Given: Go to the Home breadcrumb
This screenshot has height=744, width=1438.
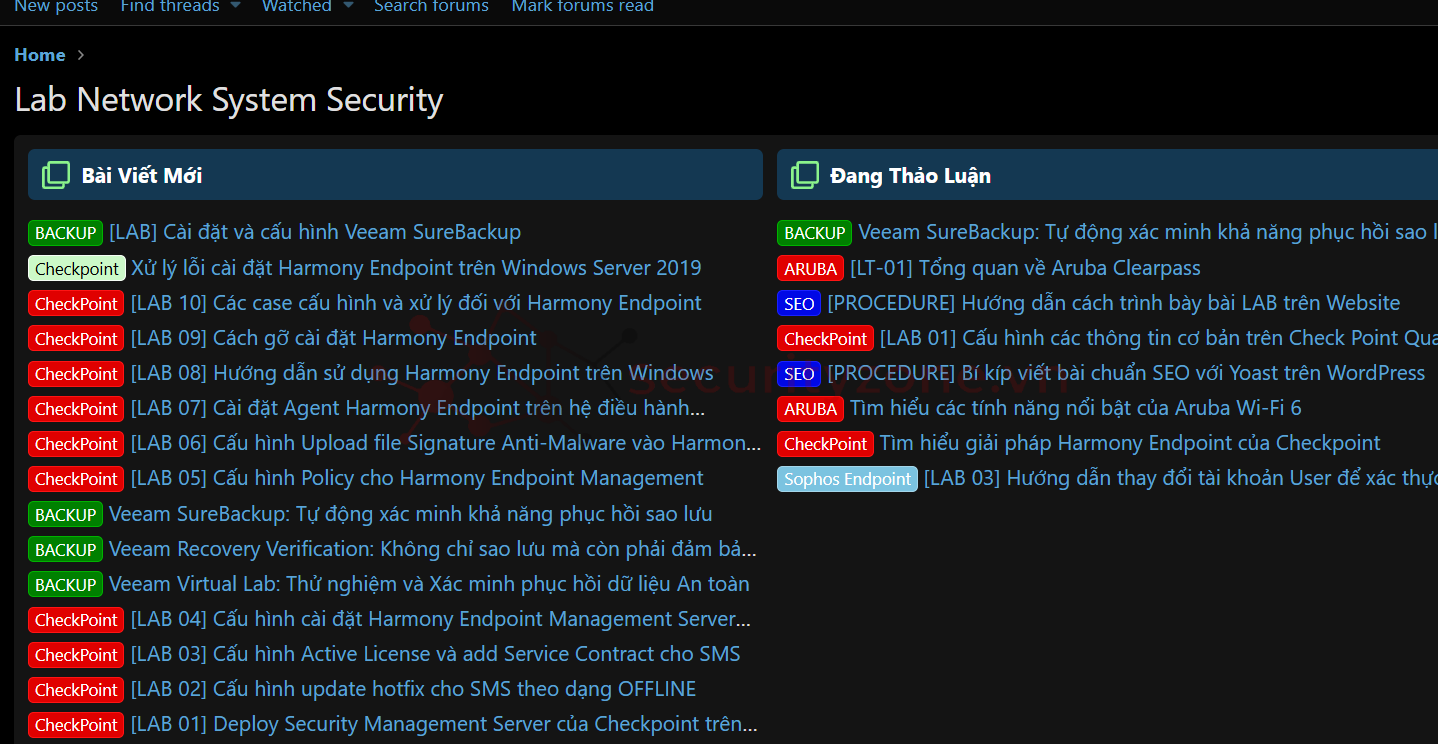Looking at the screenshot, I should [40, 55].
